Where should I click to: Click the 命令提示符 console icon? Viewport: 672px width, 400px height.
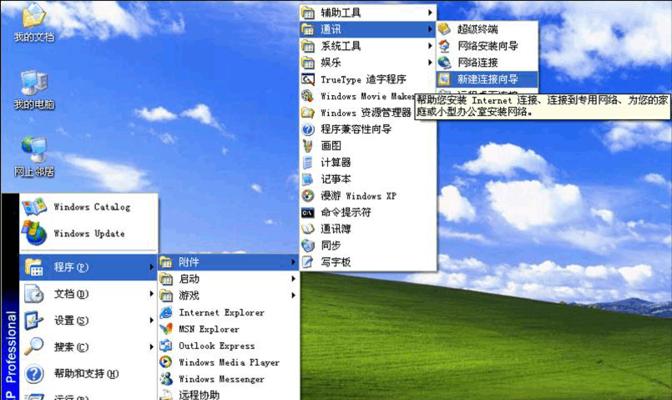tap(308, 213)
